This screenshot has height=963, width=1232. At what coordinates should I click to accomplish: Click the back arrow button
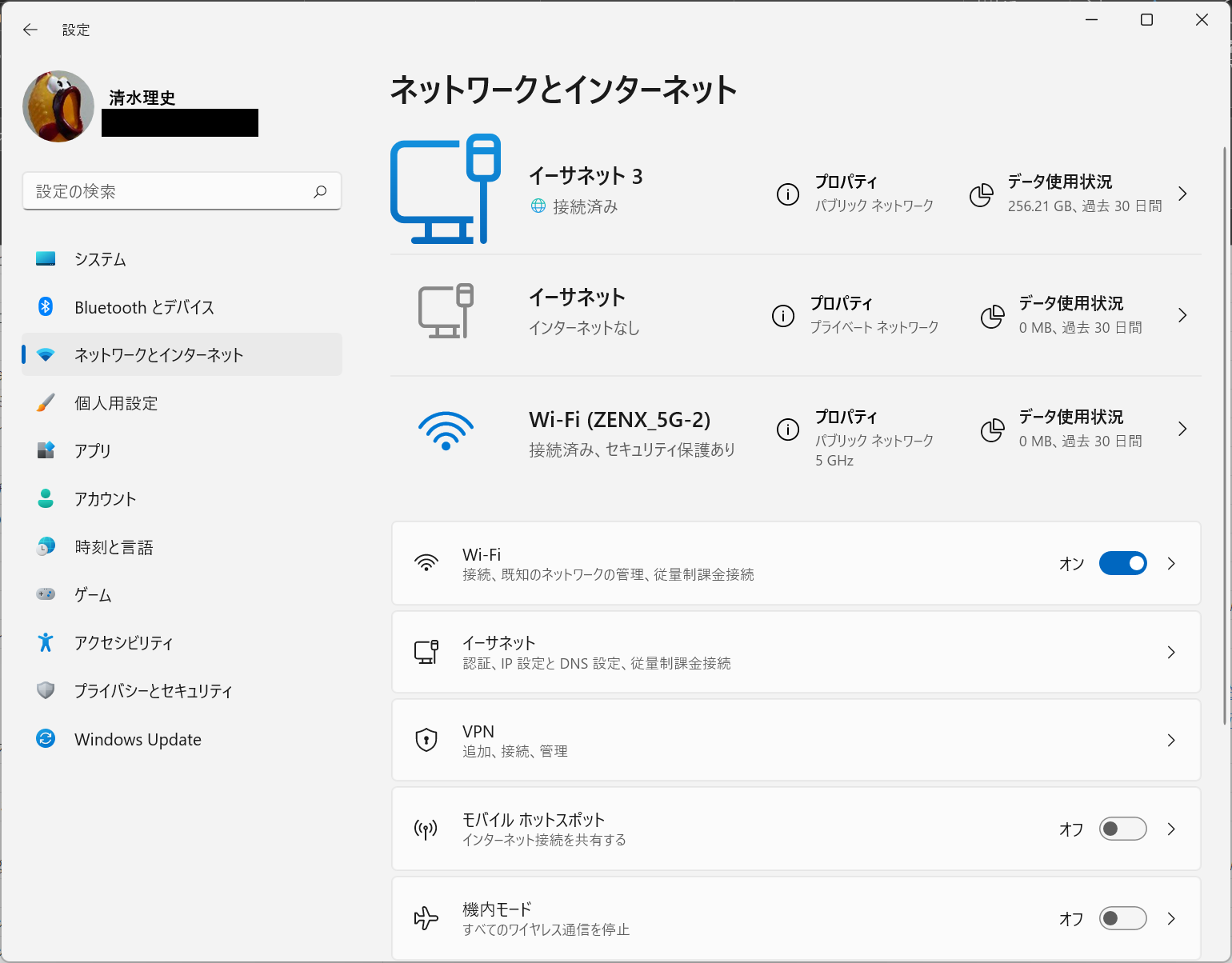(x=30, y=30)
